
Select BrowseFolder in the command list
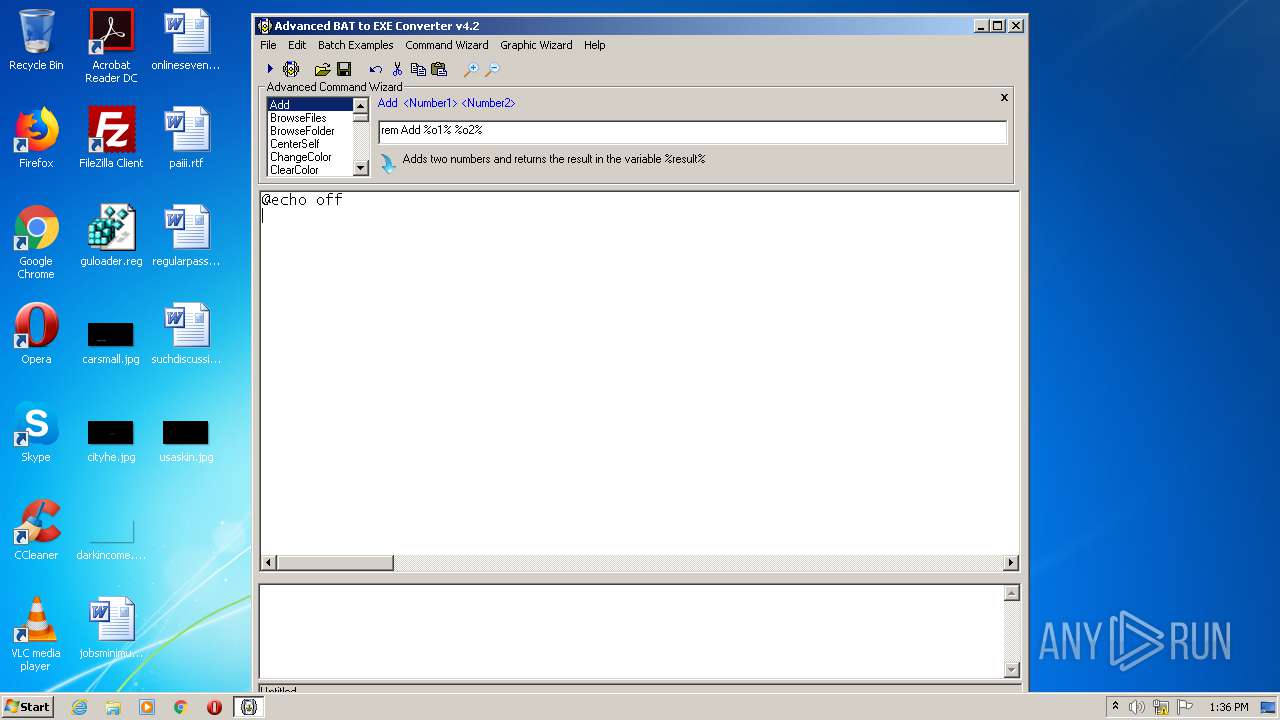coord(310,131)
